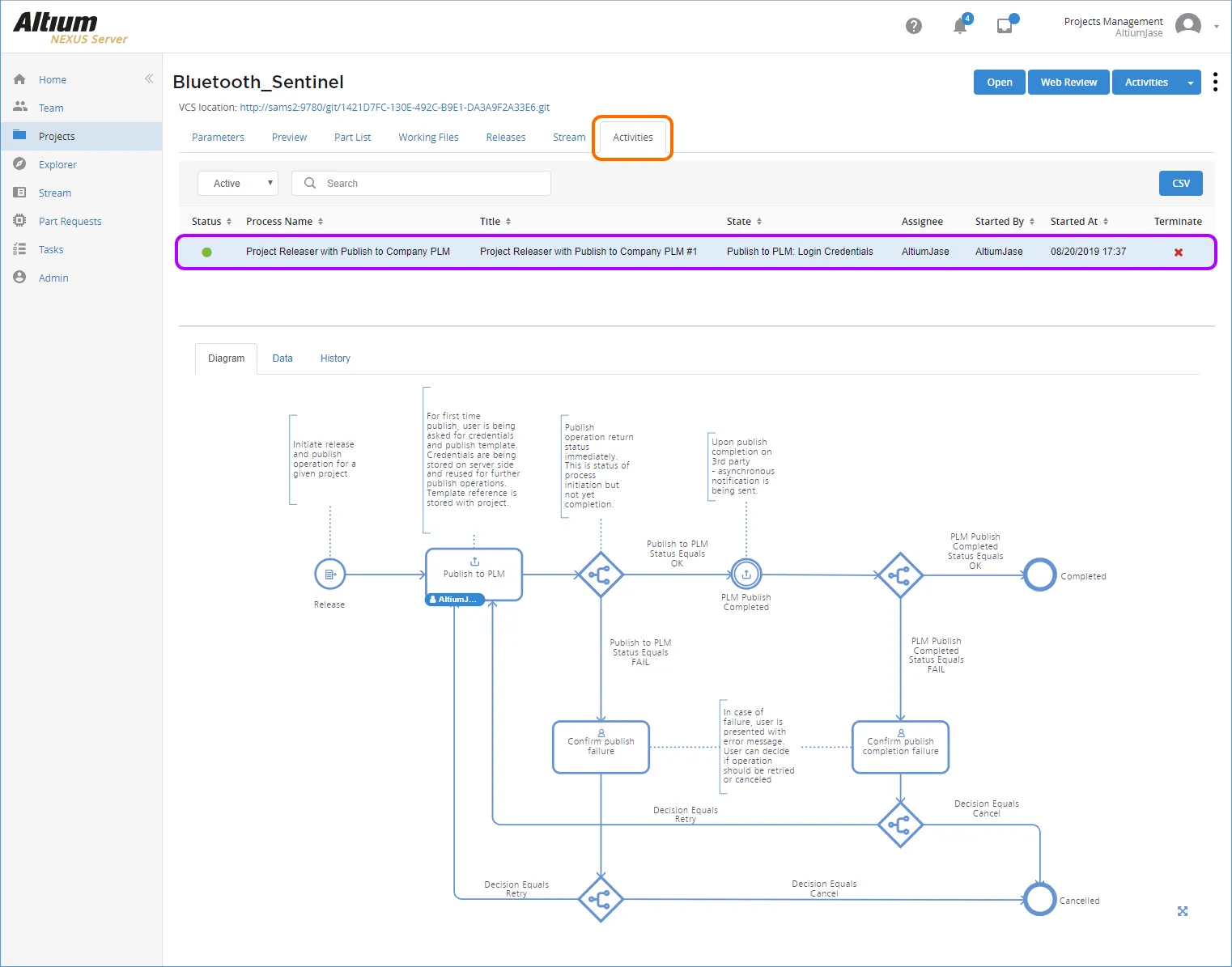The image size is (1232, 967).
Task: Click the Activities blue button
Action: point(1146,83)
